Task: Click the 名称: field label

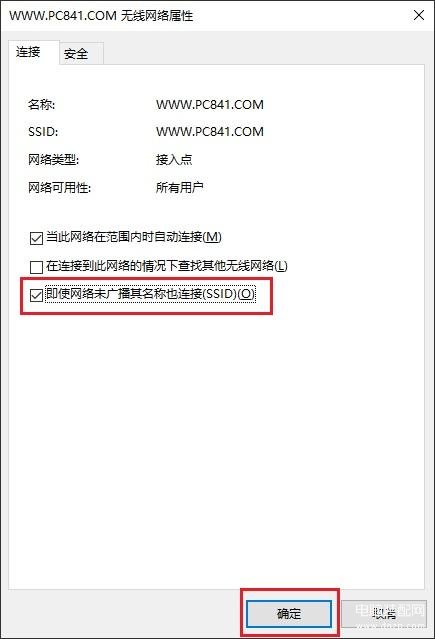Action: pos(41,105)
